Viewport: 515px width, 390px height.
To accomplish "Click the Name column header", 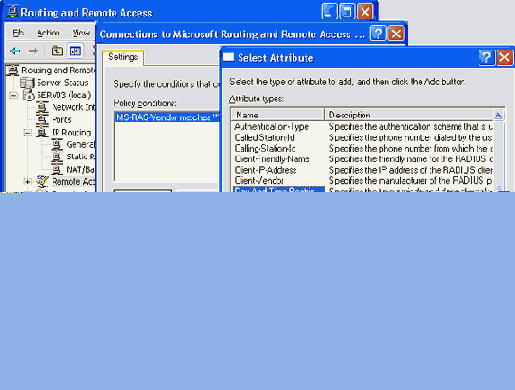I will (277, 115).
